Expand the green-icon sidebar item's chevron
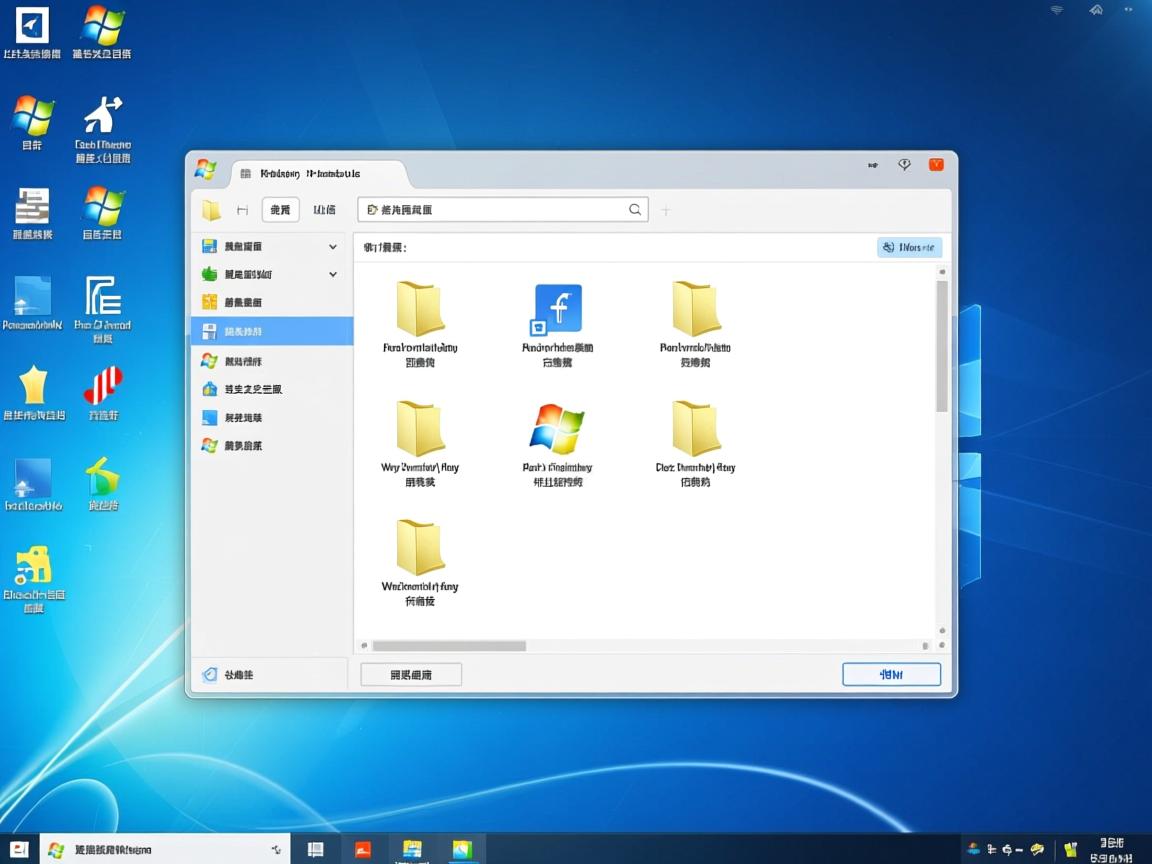 pyautogui.click(x=333, y=274)
